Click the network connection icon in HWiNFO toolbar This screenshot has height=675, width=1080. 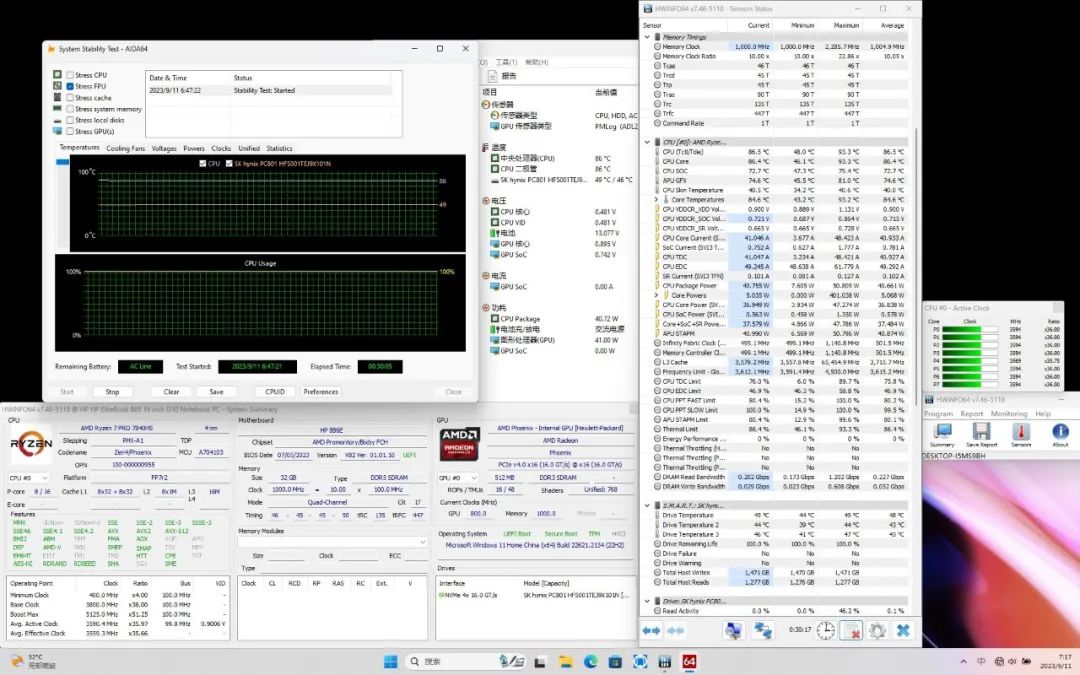(x=762, y=630)
